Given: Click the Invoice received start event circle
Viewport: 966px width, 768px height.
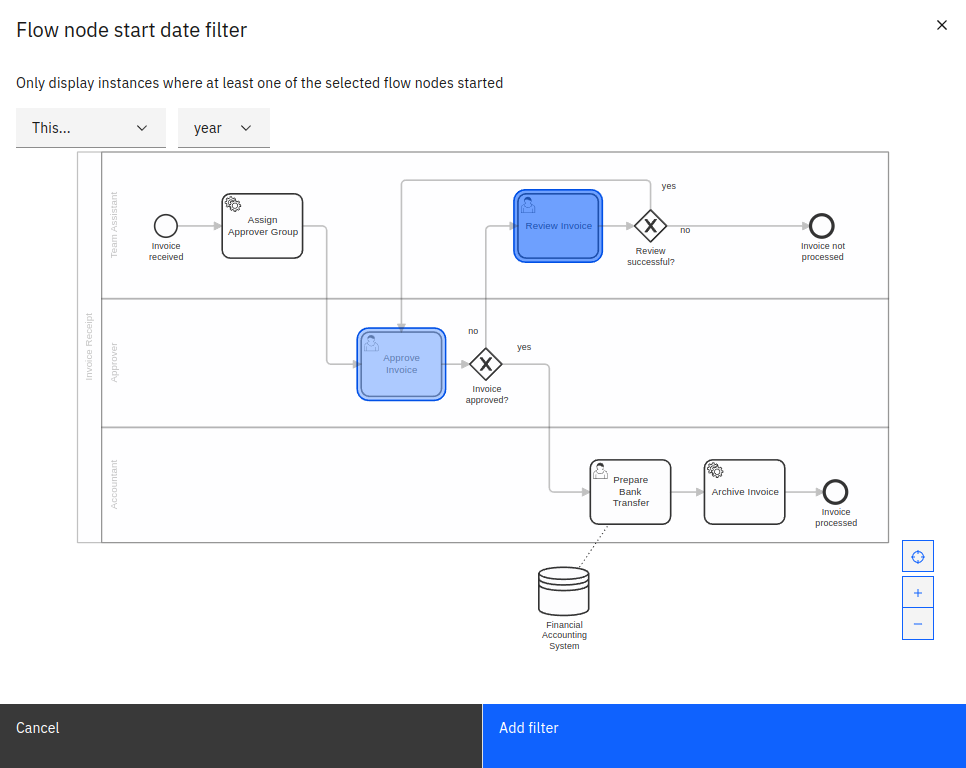Looking at the screenshot, I should [x=165, y=225].
